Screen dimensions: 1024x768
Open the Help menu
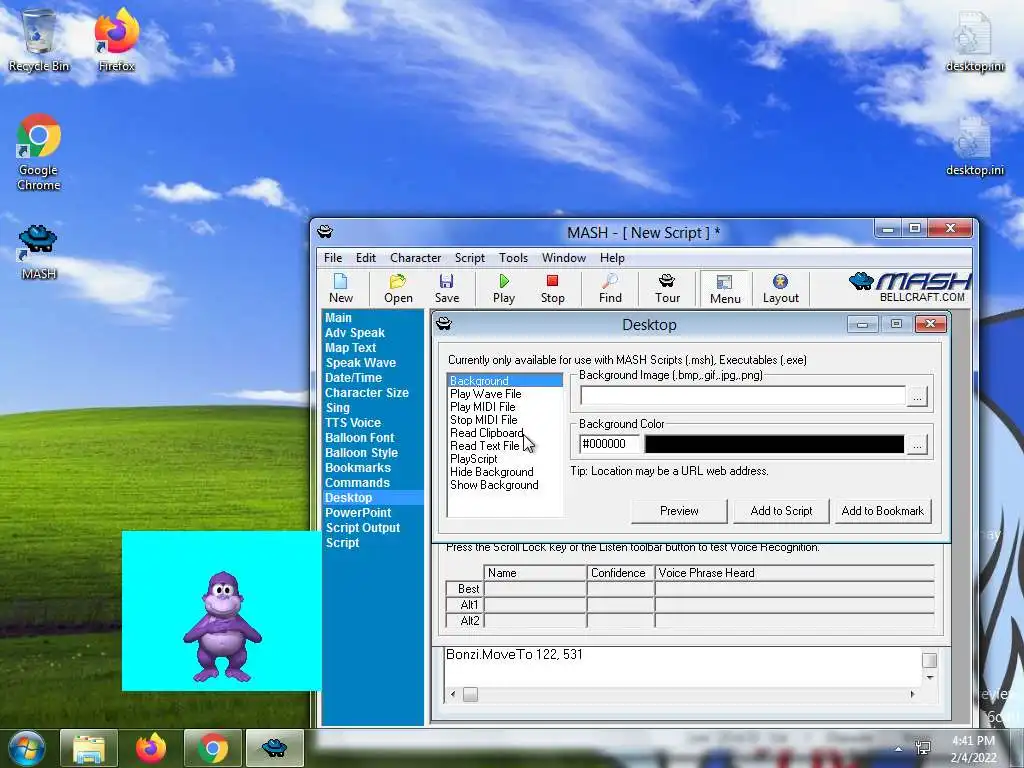tap(612, 258)
